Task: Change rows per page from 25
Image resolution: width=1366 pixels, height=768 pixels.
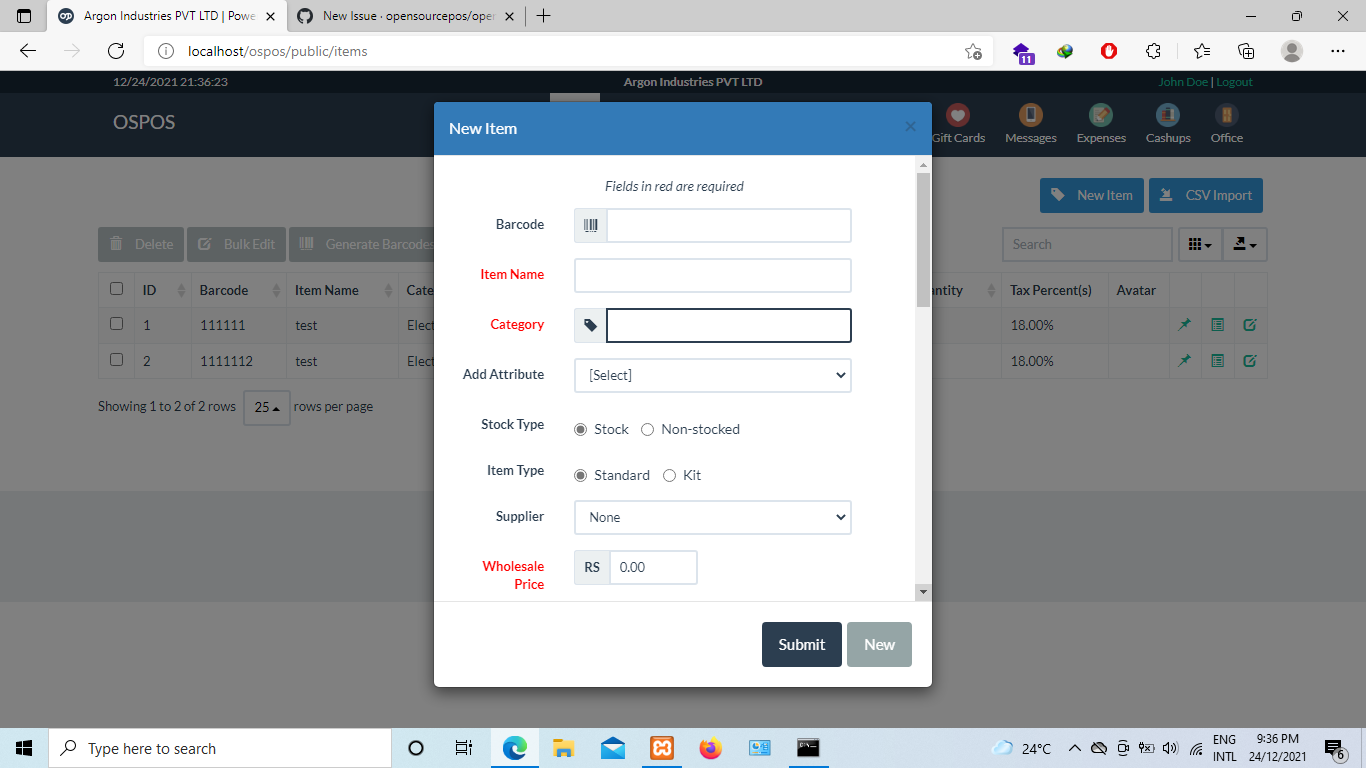Action: [x=266, y=407]
